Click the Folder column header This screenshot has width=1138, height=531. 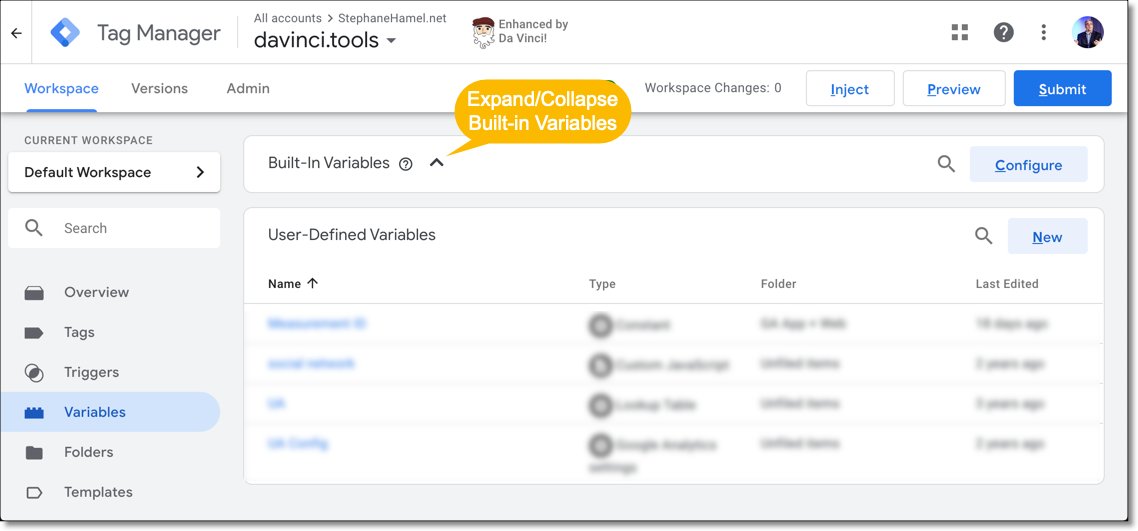[x=778, y=284]
